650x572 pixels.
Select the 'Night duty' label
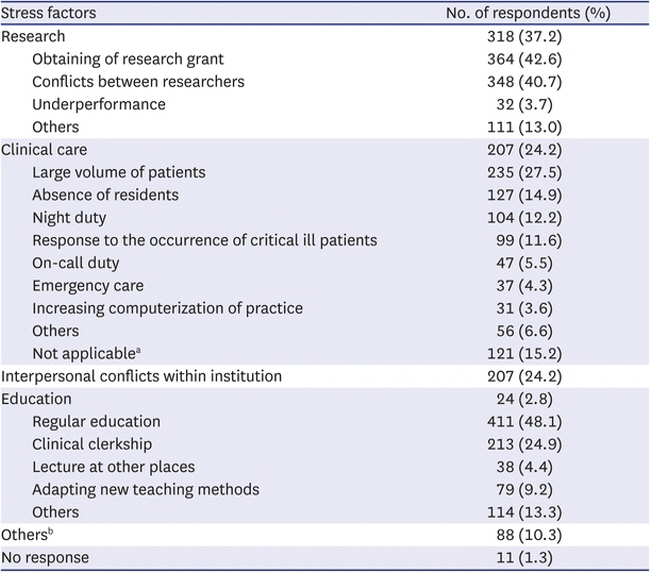coord(69,218)
